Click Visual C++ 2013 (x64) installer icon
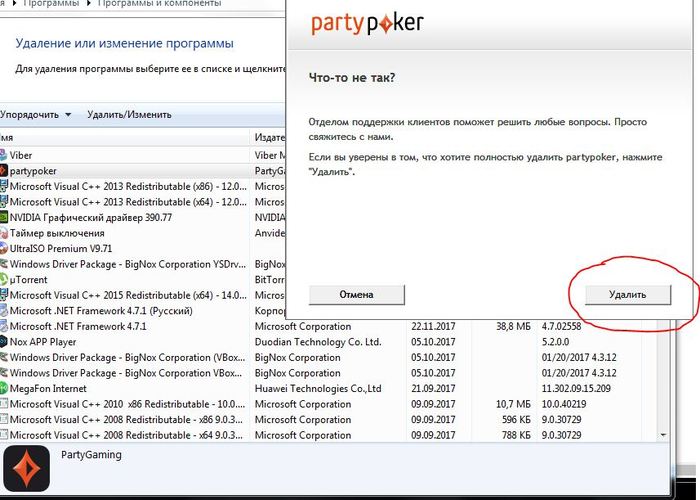 [4, 202]
